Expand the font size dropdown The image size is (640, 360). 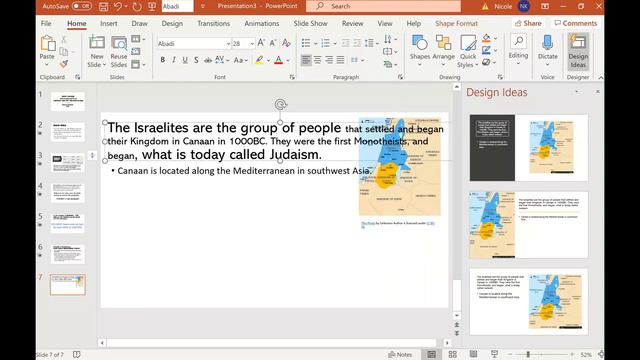tap(252, 43)
